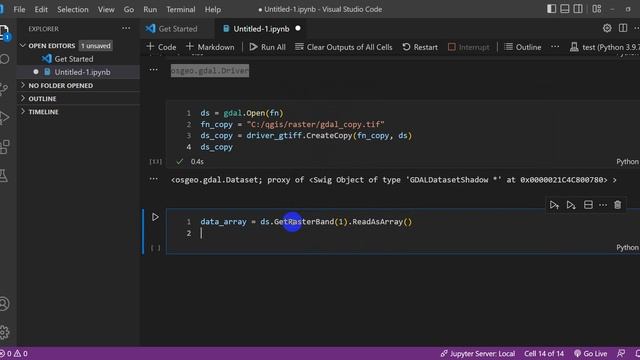Open Manage gear at bottom of activity bar
640x360 pixels.
pos(4,332)
